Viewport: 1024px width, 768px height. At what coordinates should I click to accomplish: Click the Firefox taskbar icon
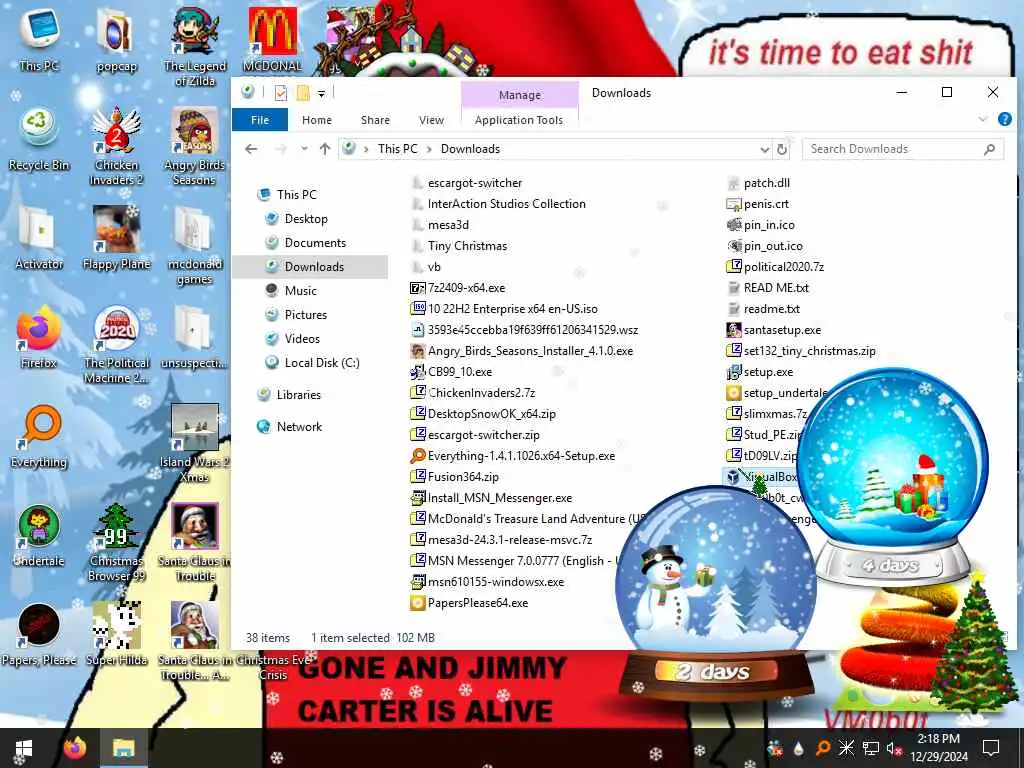(x=75, y=748)
